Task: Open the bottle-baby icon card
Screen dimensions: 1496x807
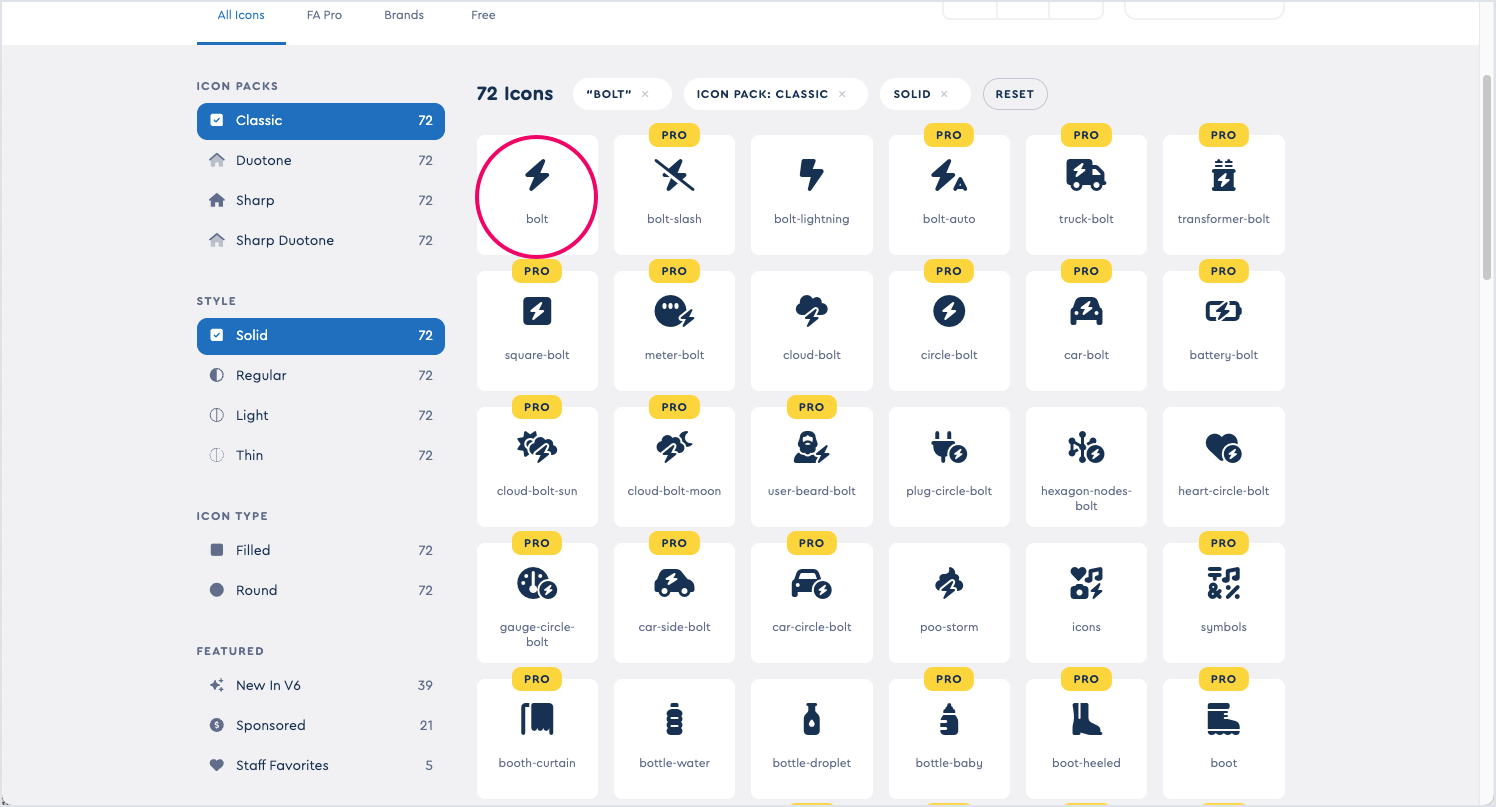Action: (x=949, y=738)
